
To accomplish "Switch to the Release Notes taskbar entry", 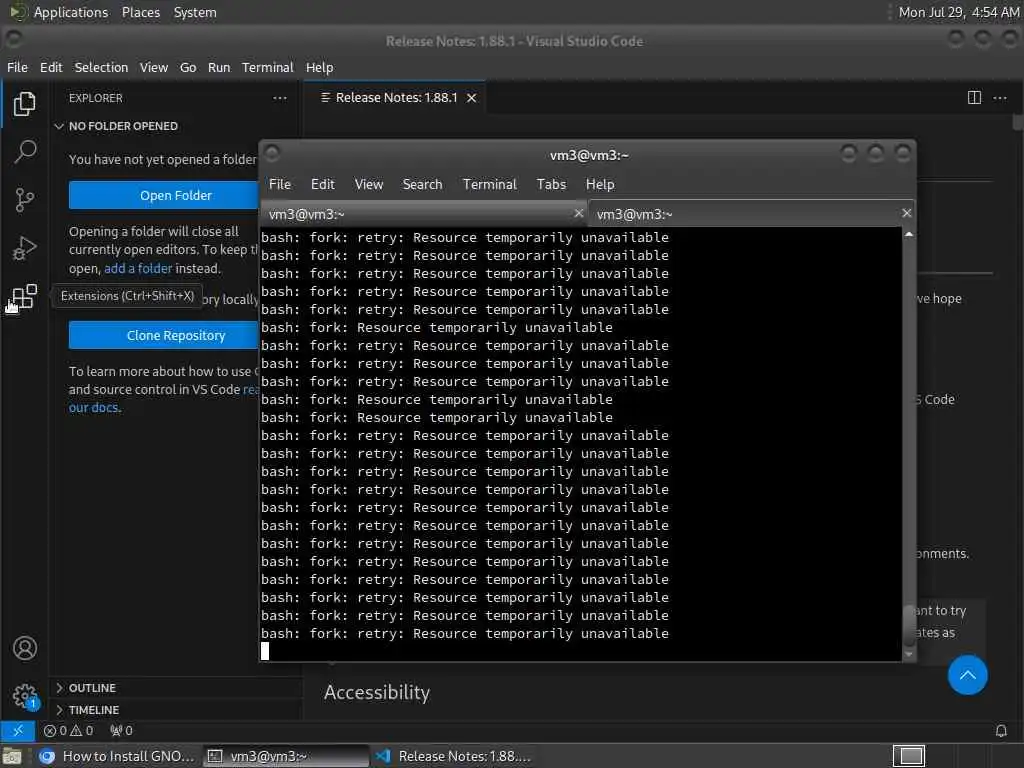I will point(455,756).
